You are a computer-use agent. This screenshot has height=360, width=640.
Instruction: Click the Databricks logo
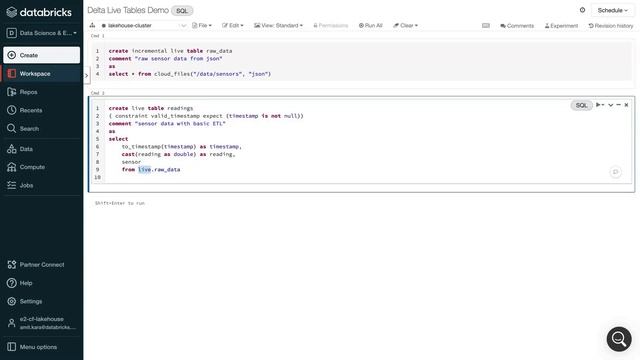click(x=39, y=12)
